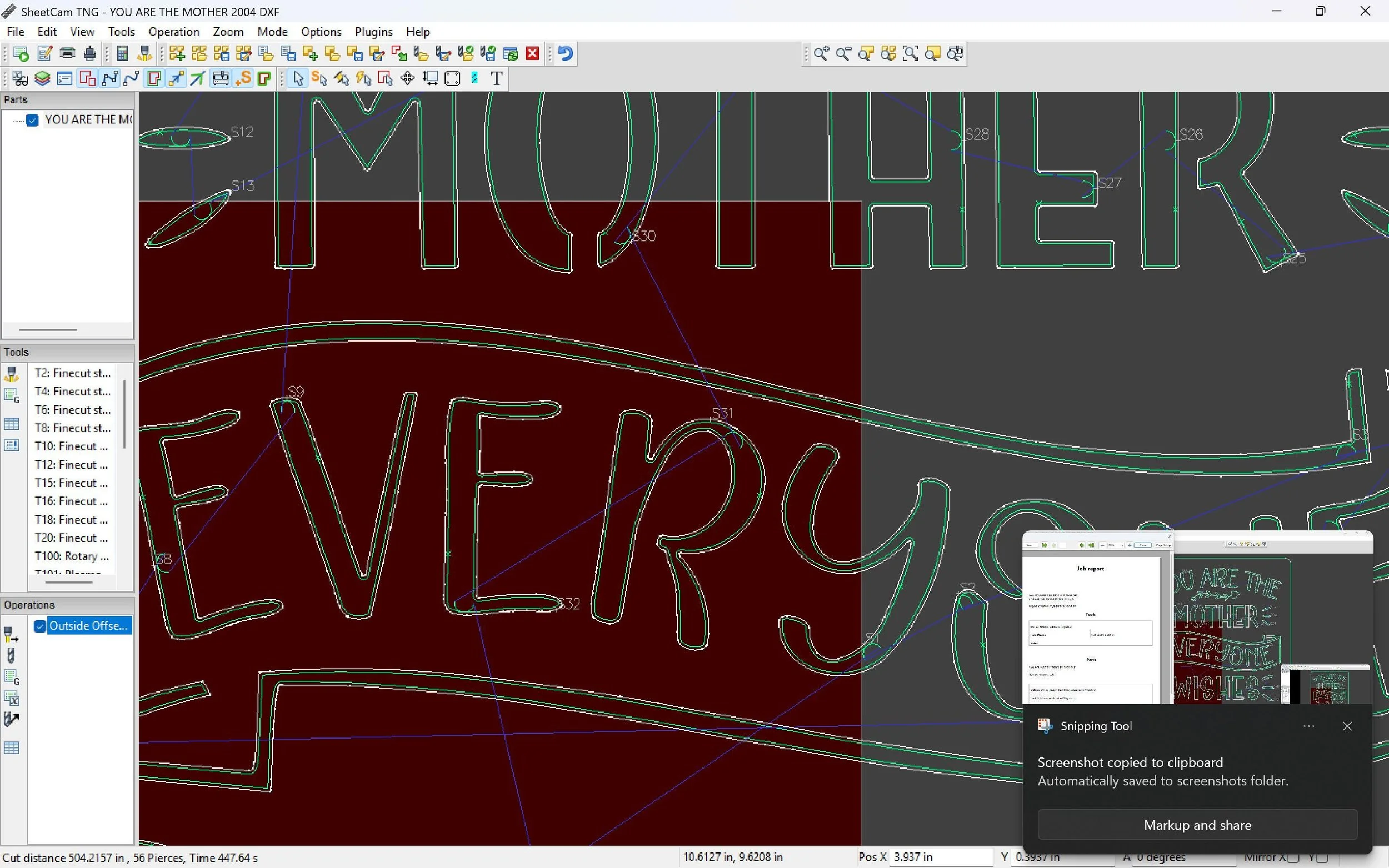
Task: Click the Tools list vertical scrollbar
Action: click(124, 413)
